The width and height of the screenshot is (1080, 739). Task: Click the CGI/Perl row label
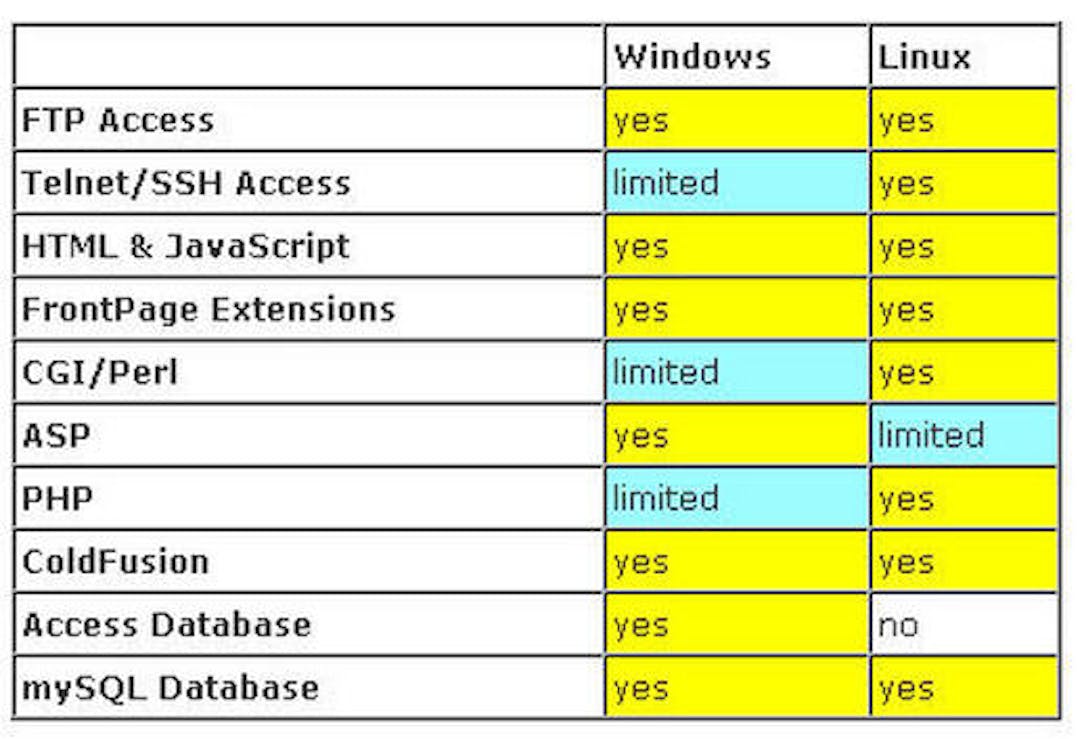pyautogui.click(x=100, y=372)
